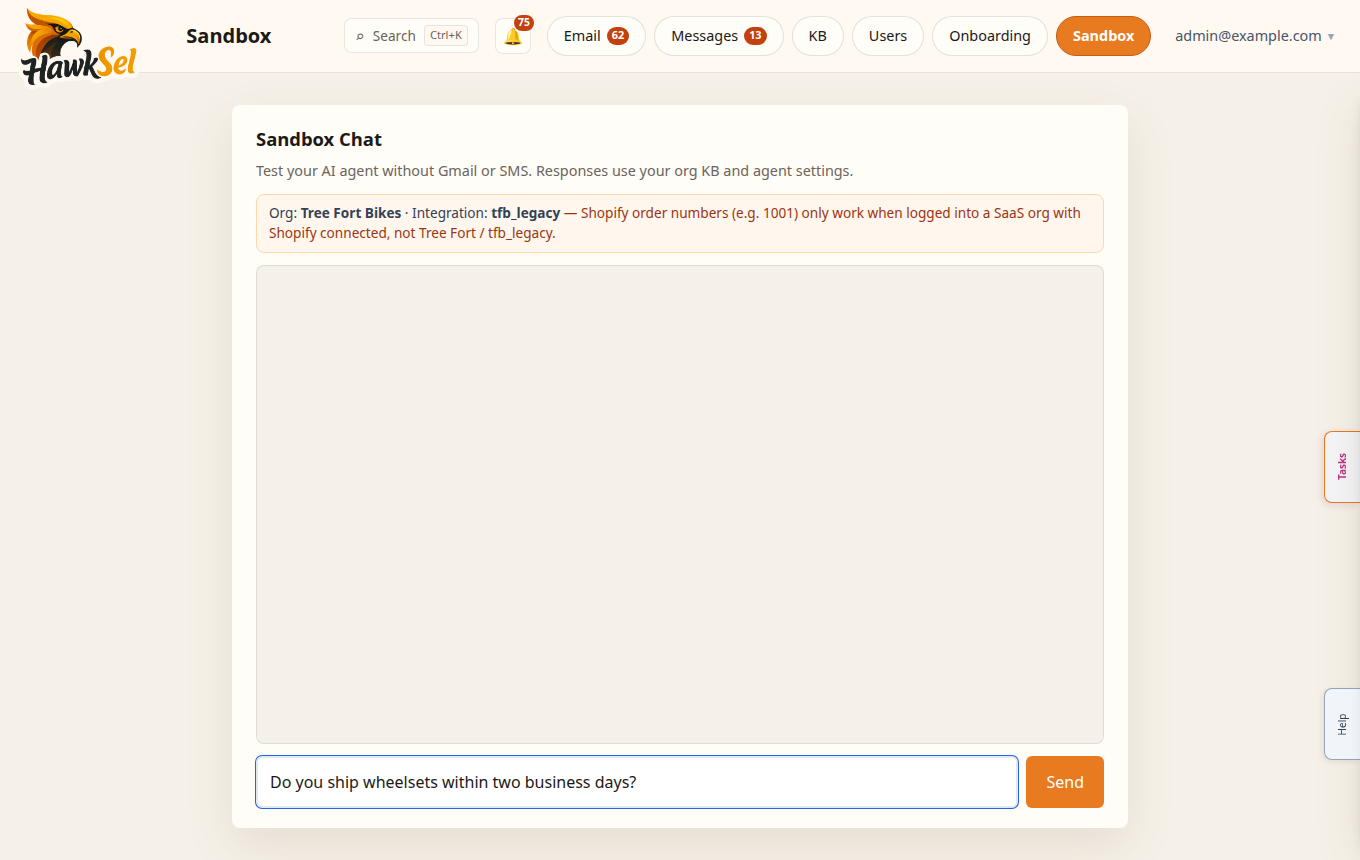Open the Search box with Ctrl+K
This screenshot has height=860, width=1360.
(x=411, y=36)
